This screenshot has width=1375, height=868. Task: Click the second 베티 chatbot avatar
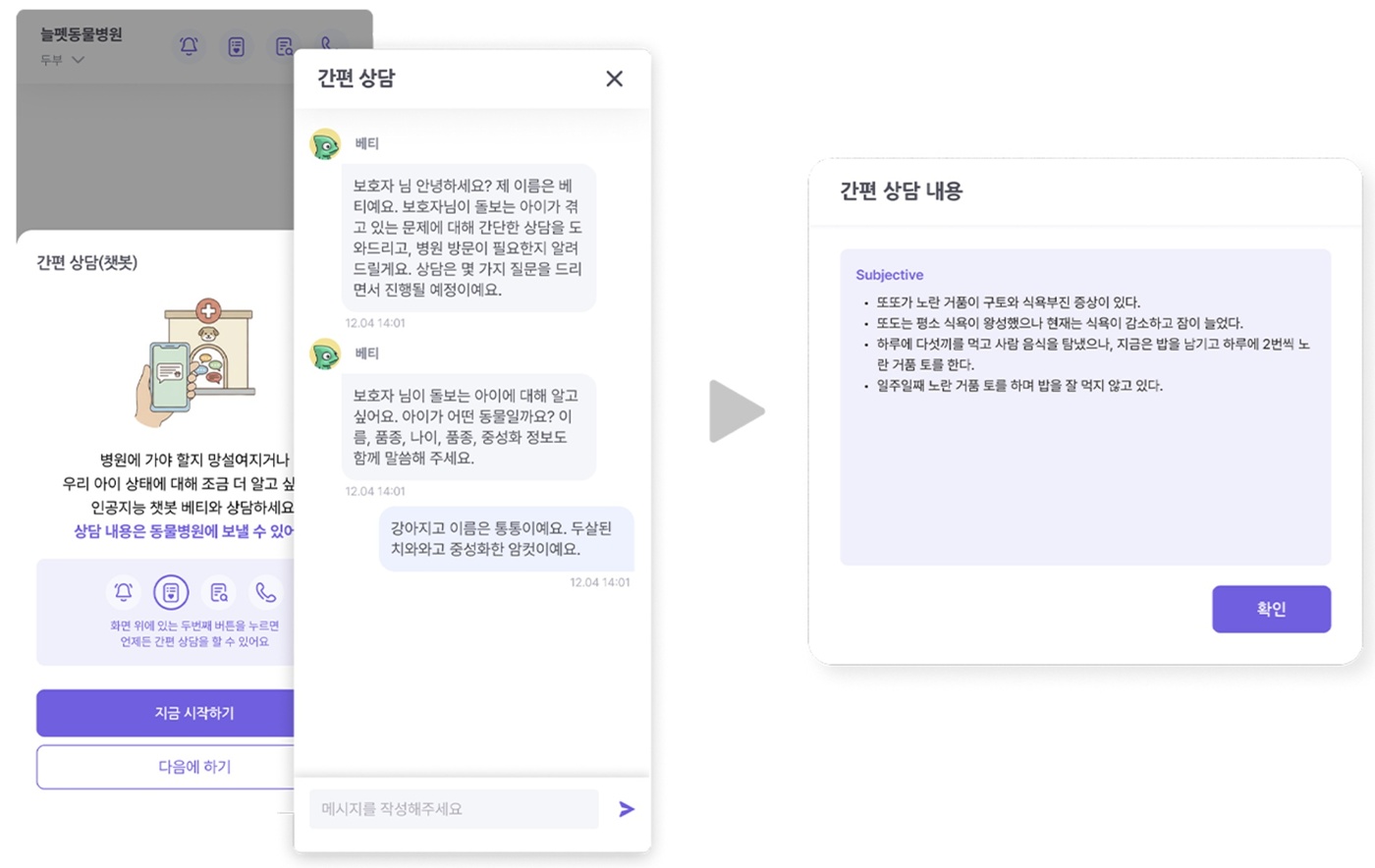(325, 354)
